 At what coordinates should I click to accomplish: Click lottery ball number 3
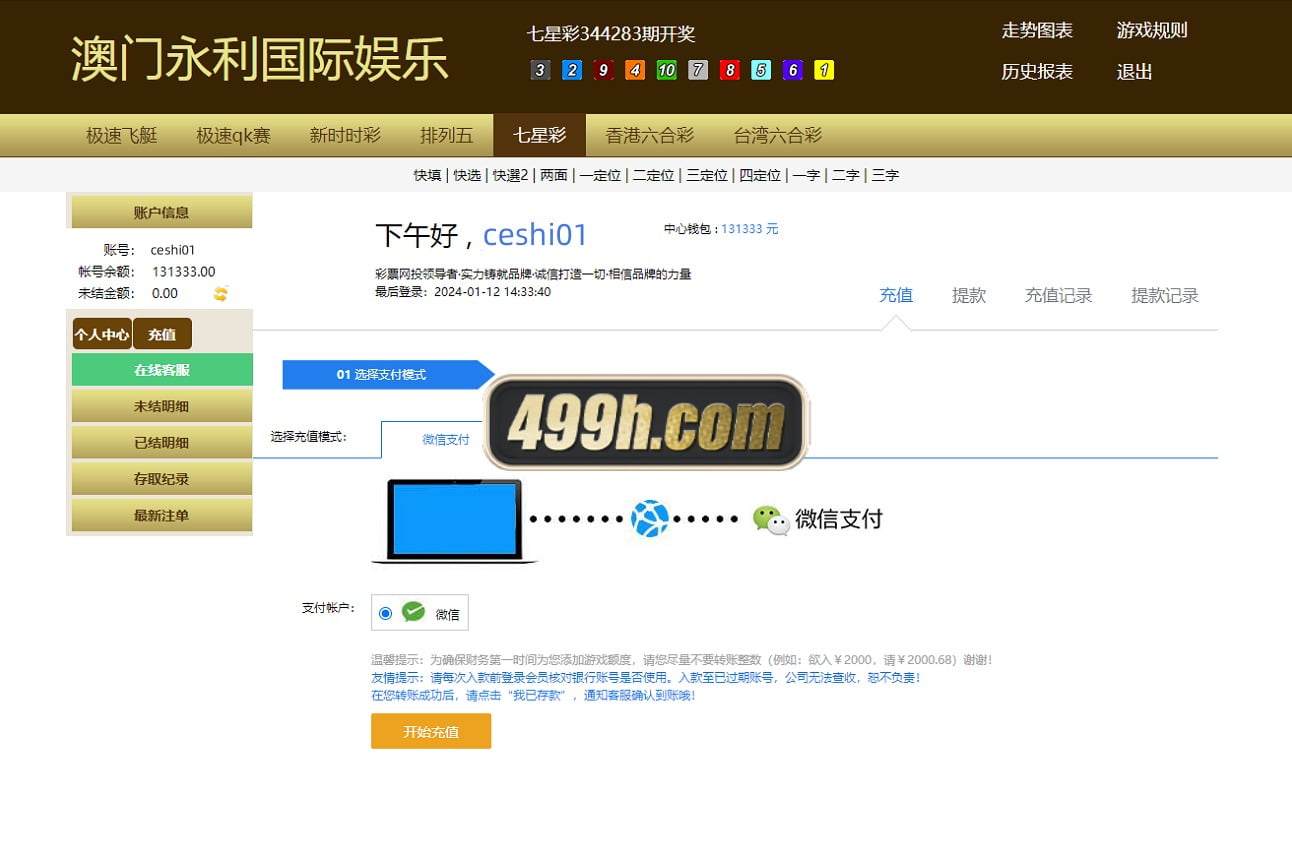point(540,70)
